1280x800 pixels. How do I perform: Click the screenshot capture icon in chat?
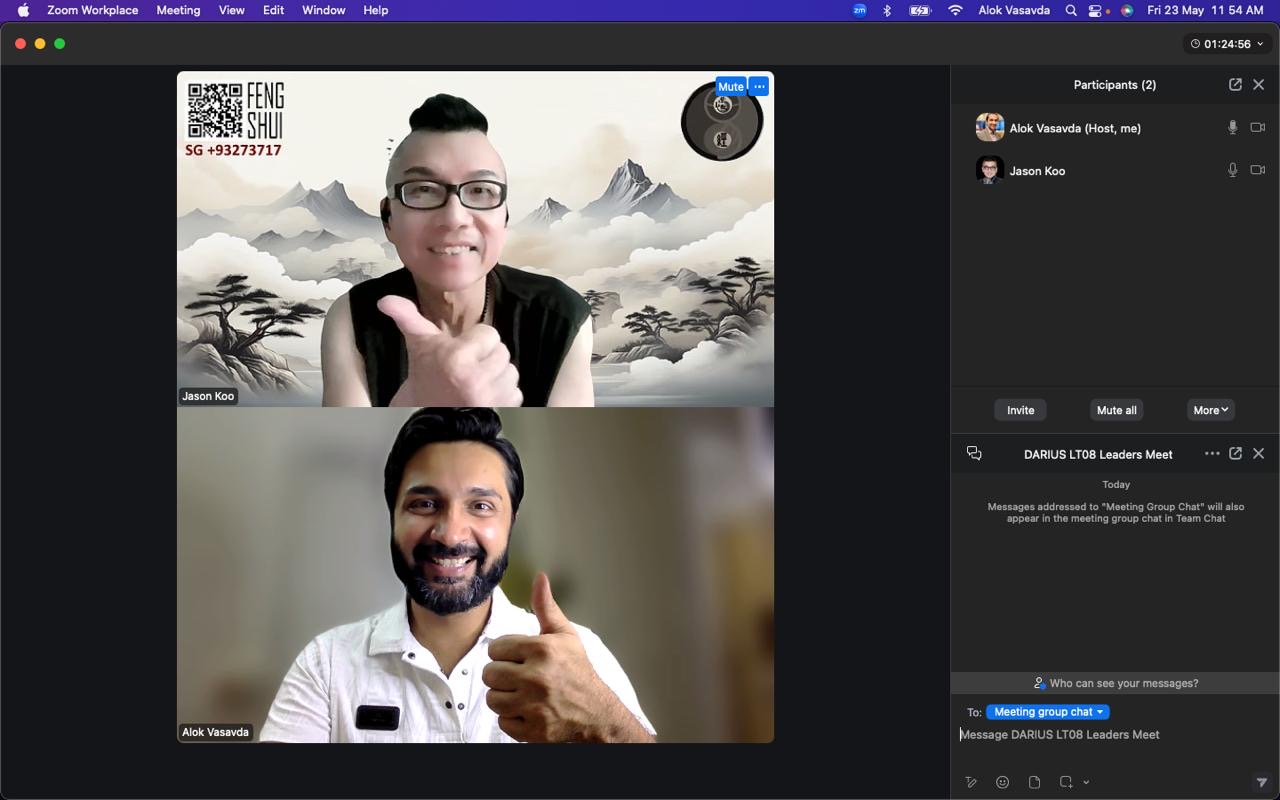tap(1066, 782)
